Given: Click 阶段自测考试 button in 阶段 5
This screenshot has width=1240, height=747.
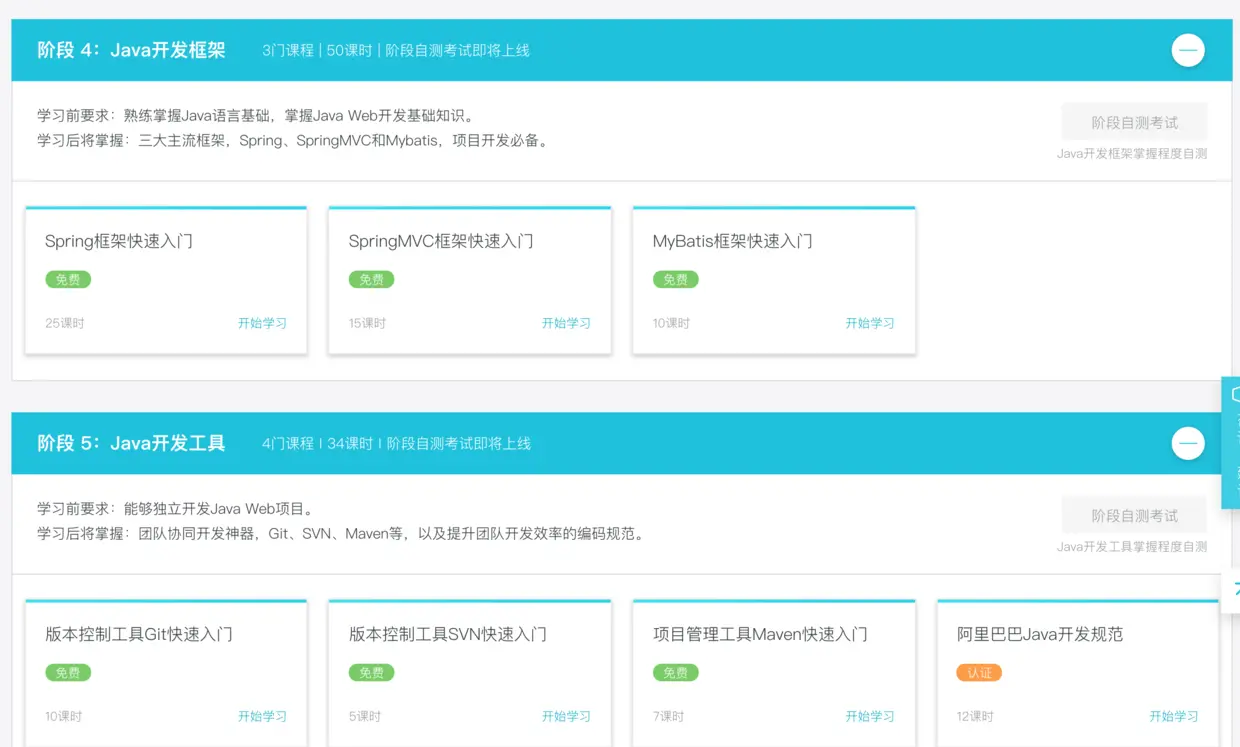Looking at the screenshot, I should point(1134,516).
